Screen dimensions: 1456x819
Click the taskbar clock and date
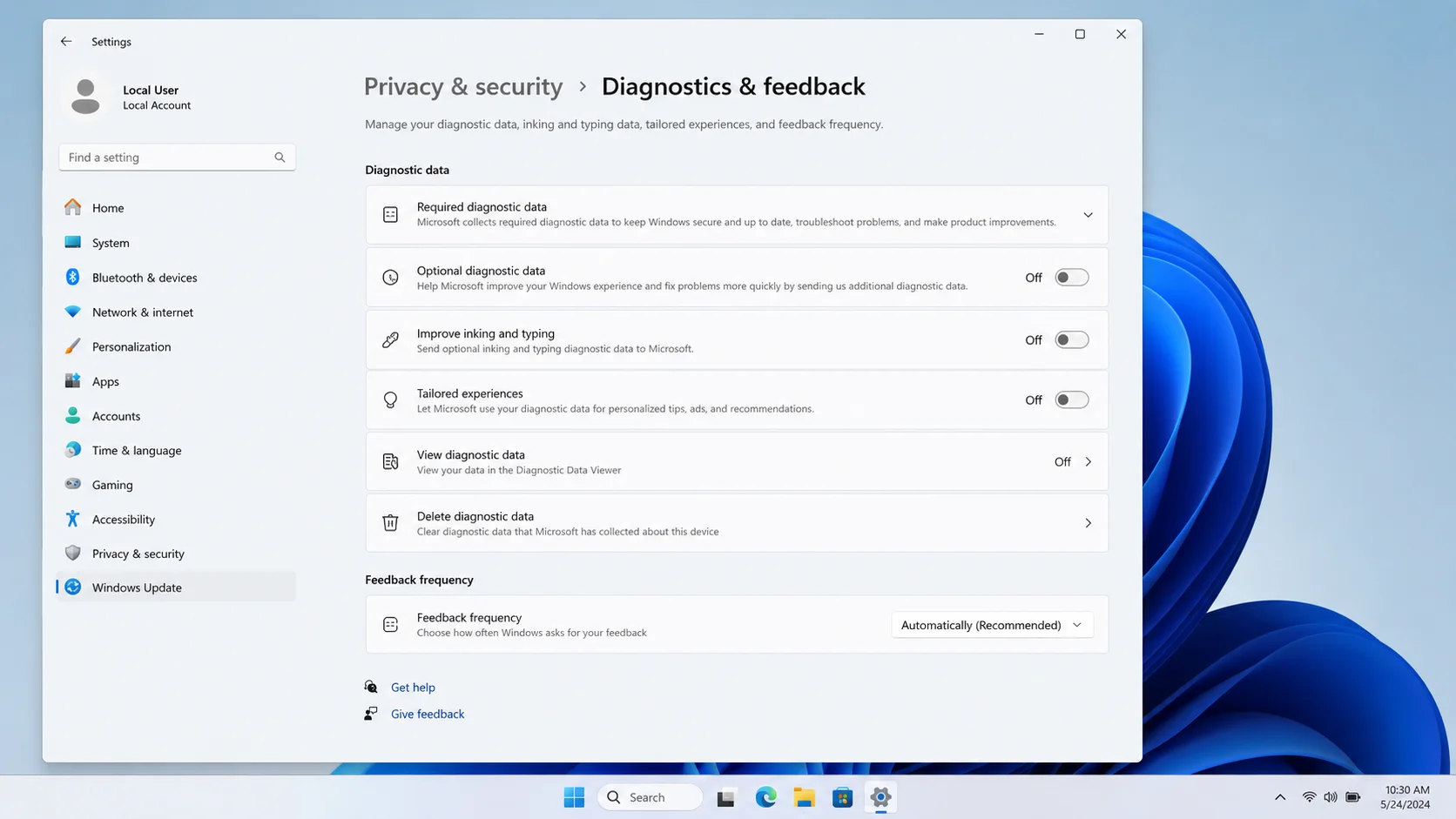click(x=1406, y=797)
